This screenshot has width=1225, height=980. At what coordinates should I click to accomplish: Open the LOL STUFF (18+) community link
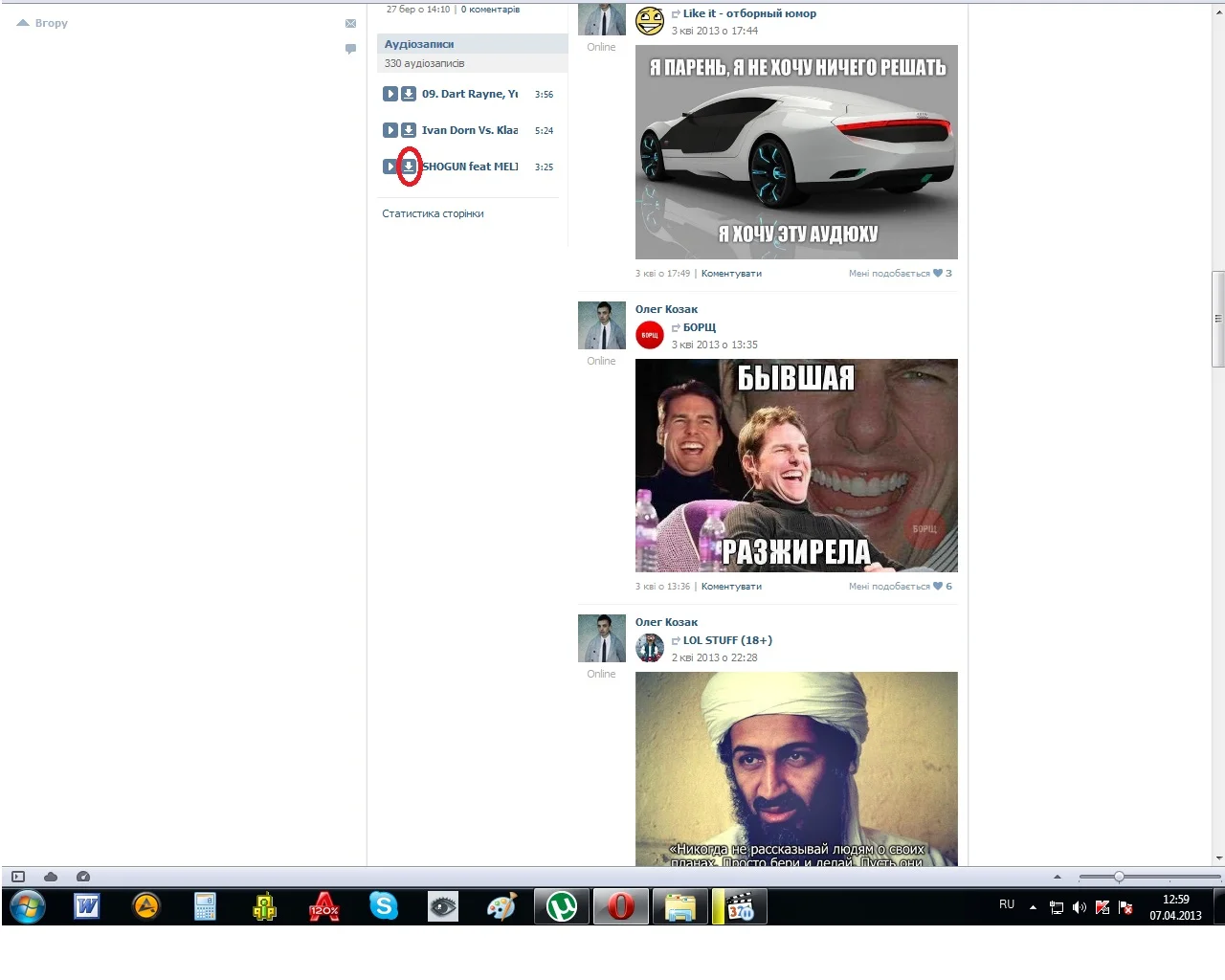(x=727, y=640)
